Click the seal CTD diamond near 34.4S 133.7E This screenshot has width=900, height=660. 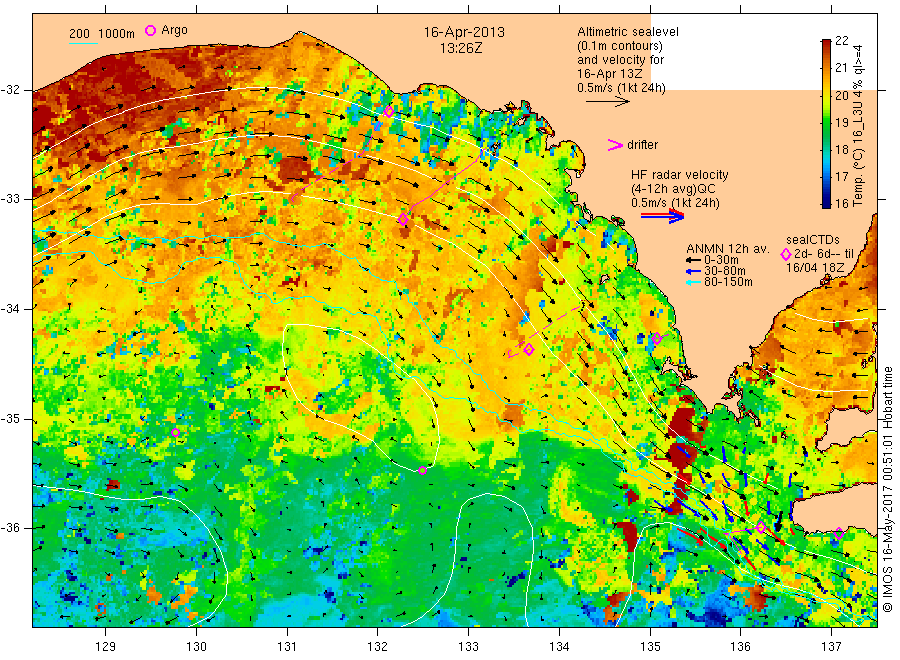[x=529, y=349]
